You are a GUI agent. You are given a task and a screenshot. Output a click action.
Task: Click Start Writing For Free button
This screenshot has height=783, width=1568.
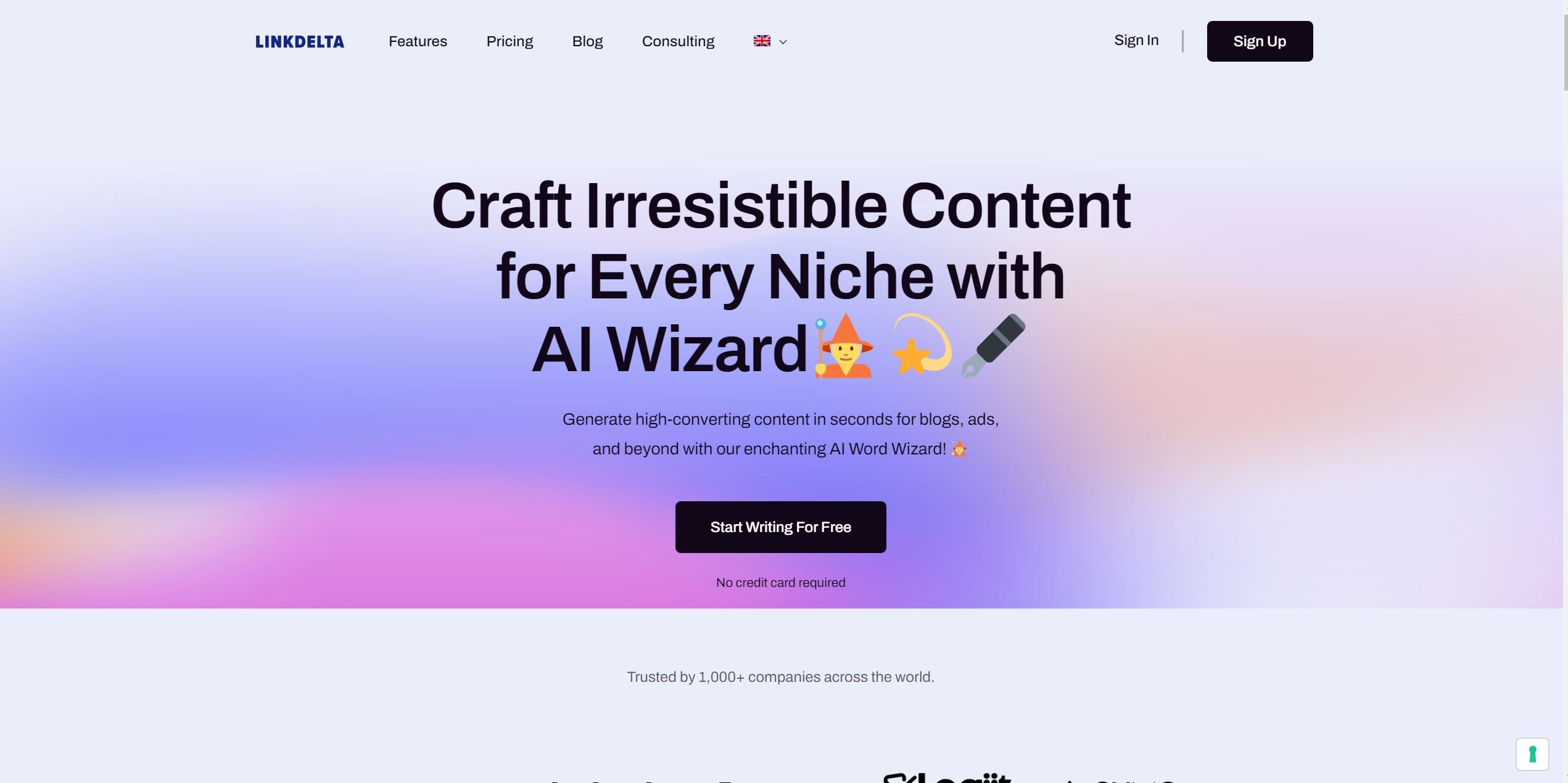tap(780, 526)
